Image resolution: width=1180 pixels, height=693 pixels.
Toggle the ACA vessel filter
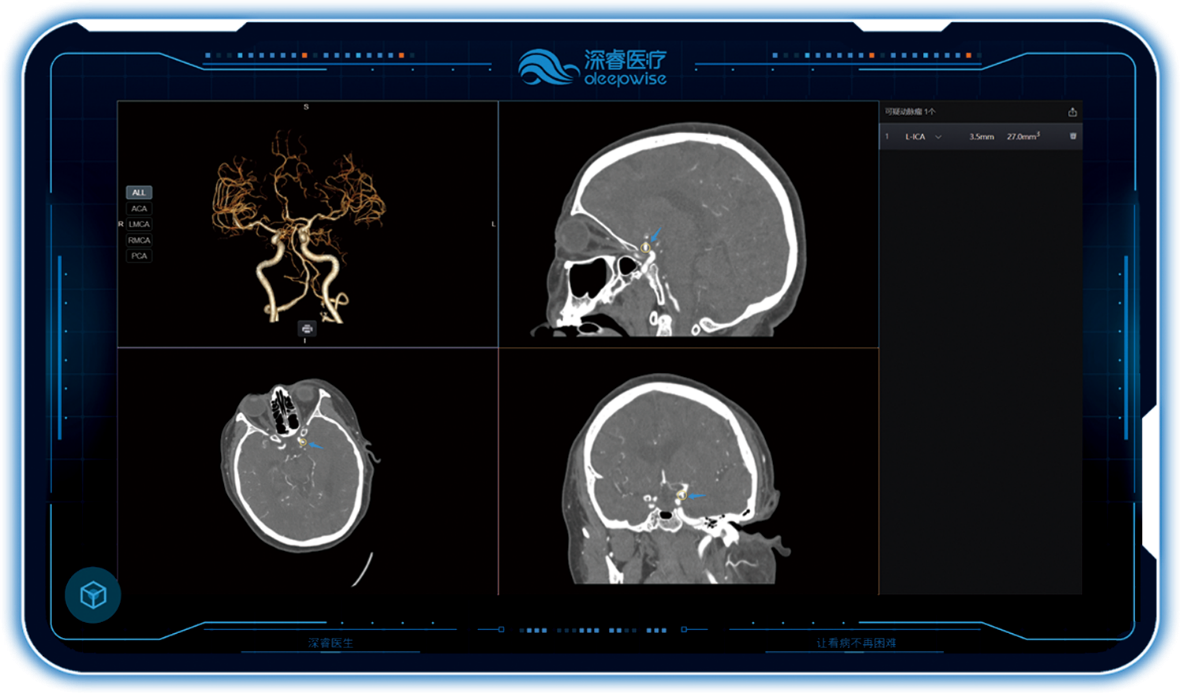139,208
